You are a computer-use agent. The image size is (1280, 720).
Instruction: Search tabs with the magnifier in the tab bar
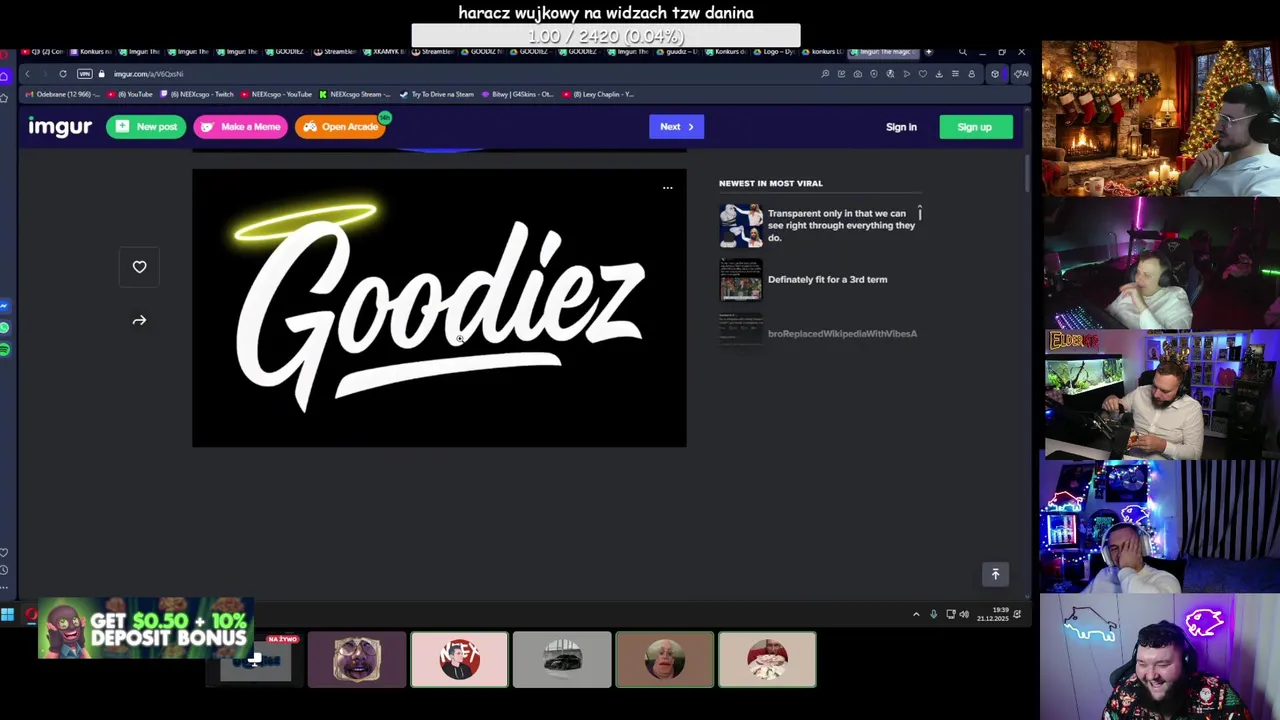tap(962, 52)
